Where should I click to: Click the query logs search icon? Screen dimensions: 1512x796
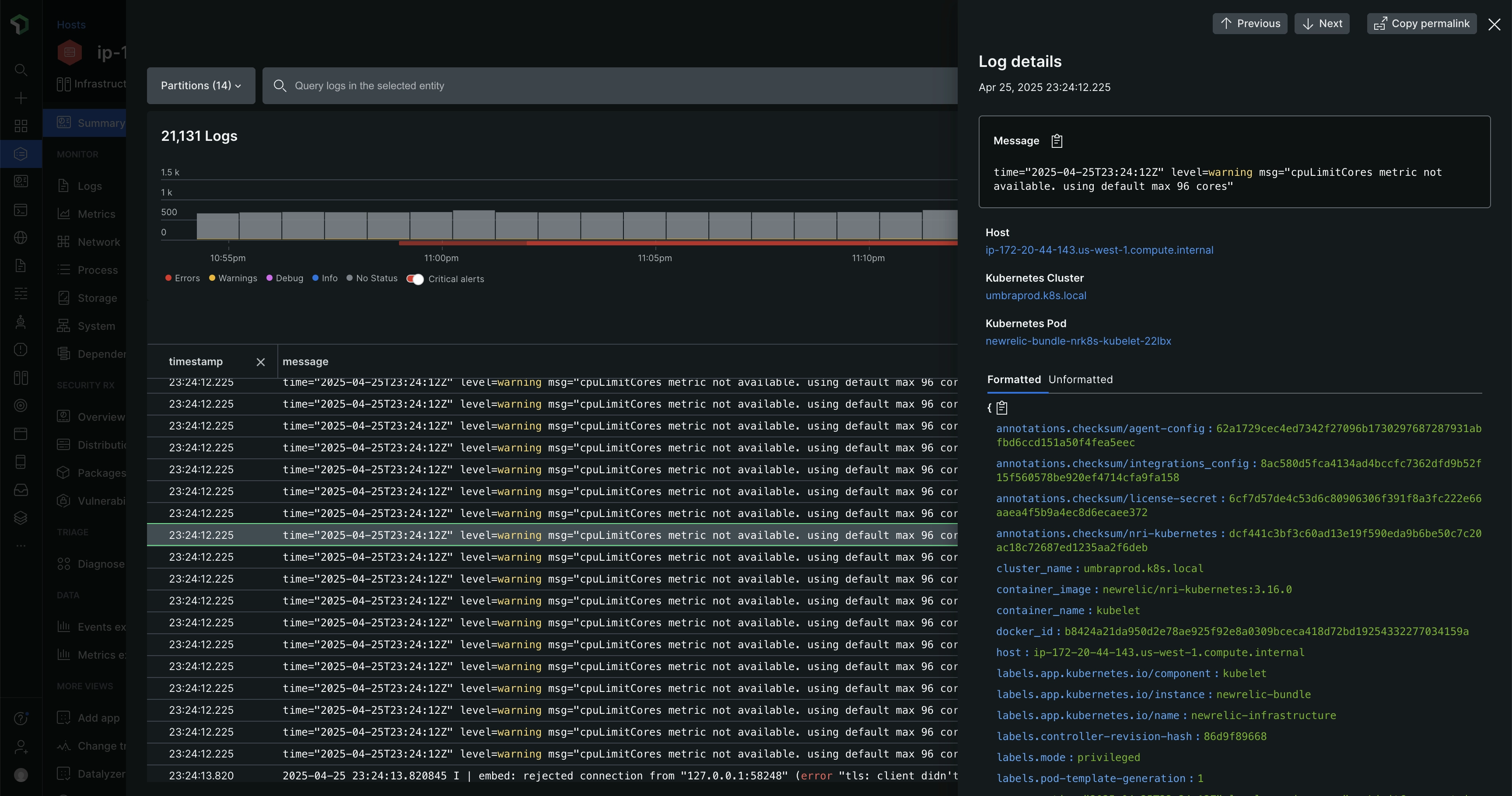click(280, 86)
